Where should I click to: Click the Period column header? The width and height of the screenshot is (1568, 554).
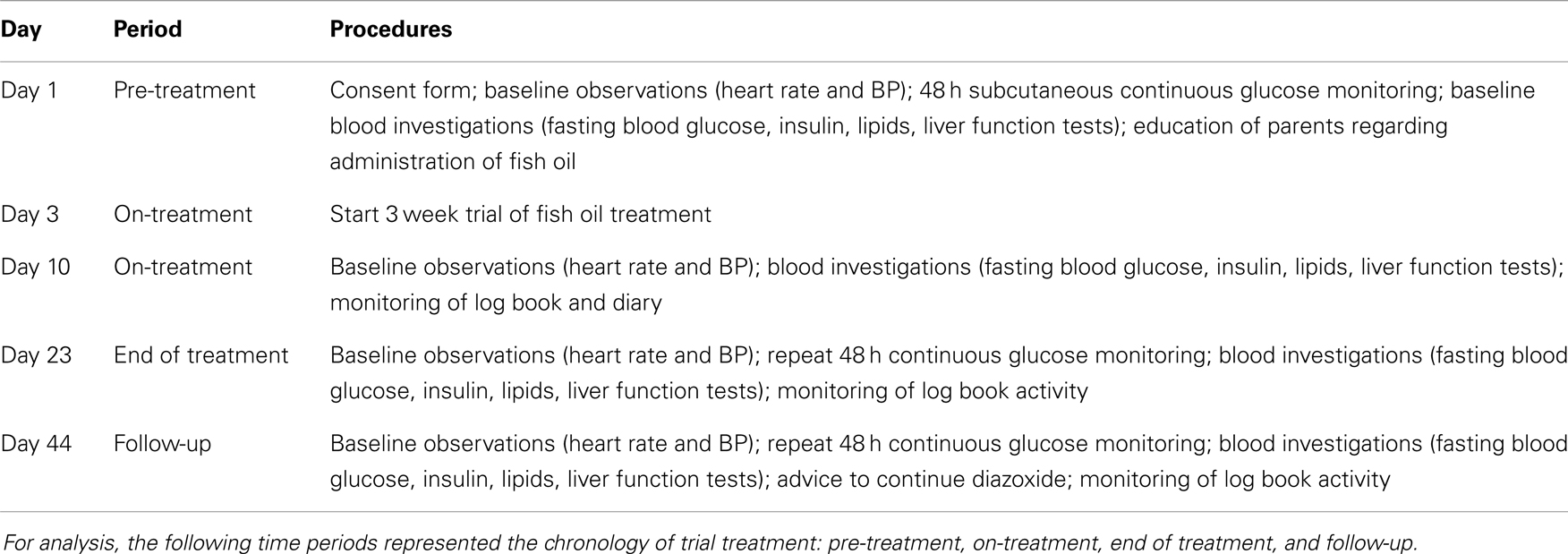148,29
